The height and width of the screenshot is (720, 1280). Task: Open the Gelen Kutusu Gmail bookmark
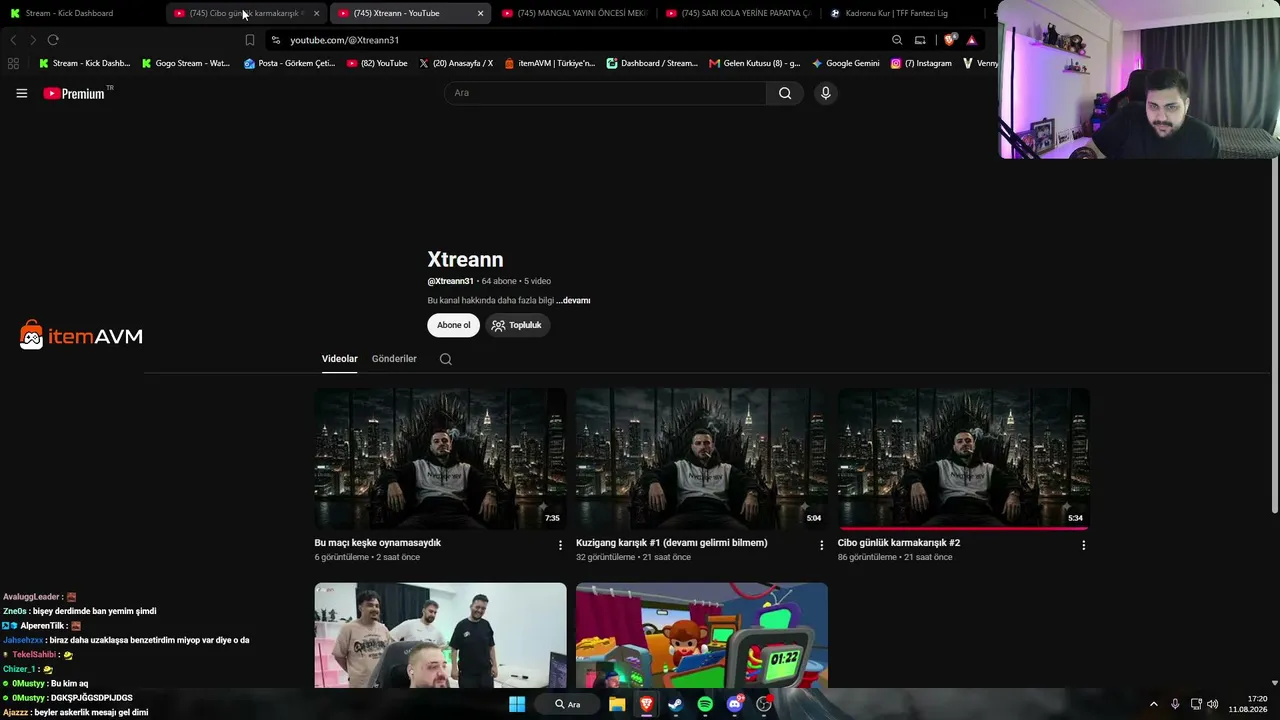(x=755, y=63)
